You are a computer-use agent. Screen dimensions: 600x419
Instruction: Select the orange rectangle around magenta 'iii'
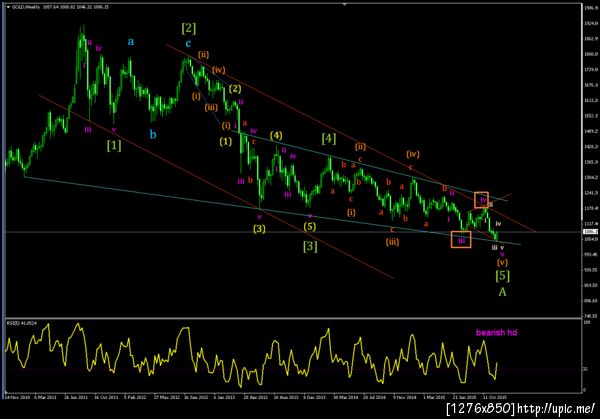tap(461, 240)
